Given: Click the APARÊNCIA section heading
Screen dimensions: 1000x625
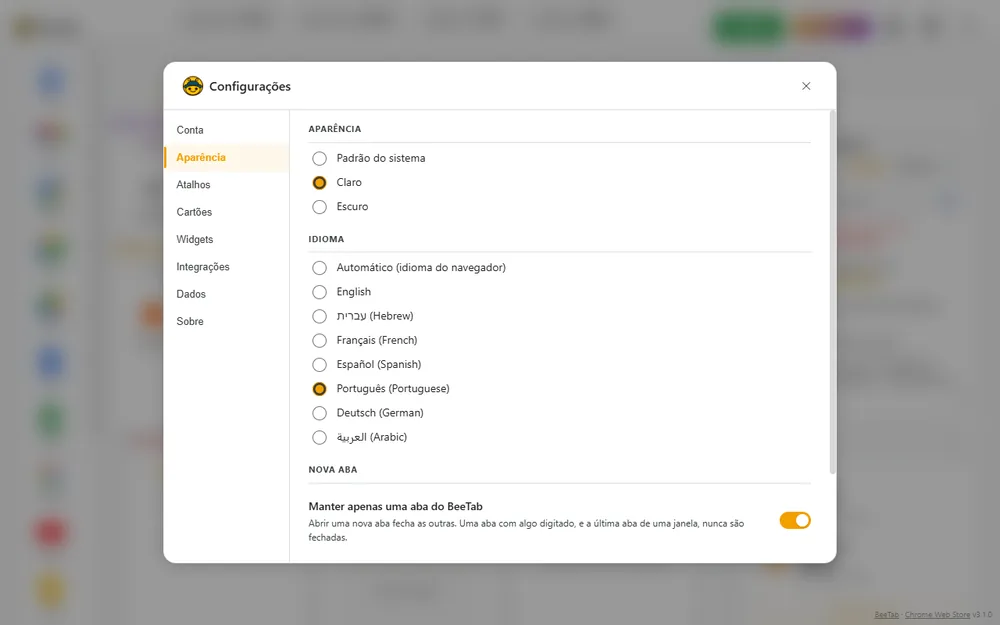Looking at the screenshot, I should click(x=335, y=129).
